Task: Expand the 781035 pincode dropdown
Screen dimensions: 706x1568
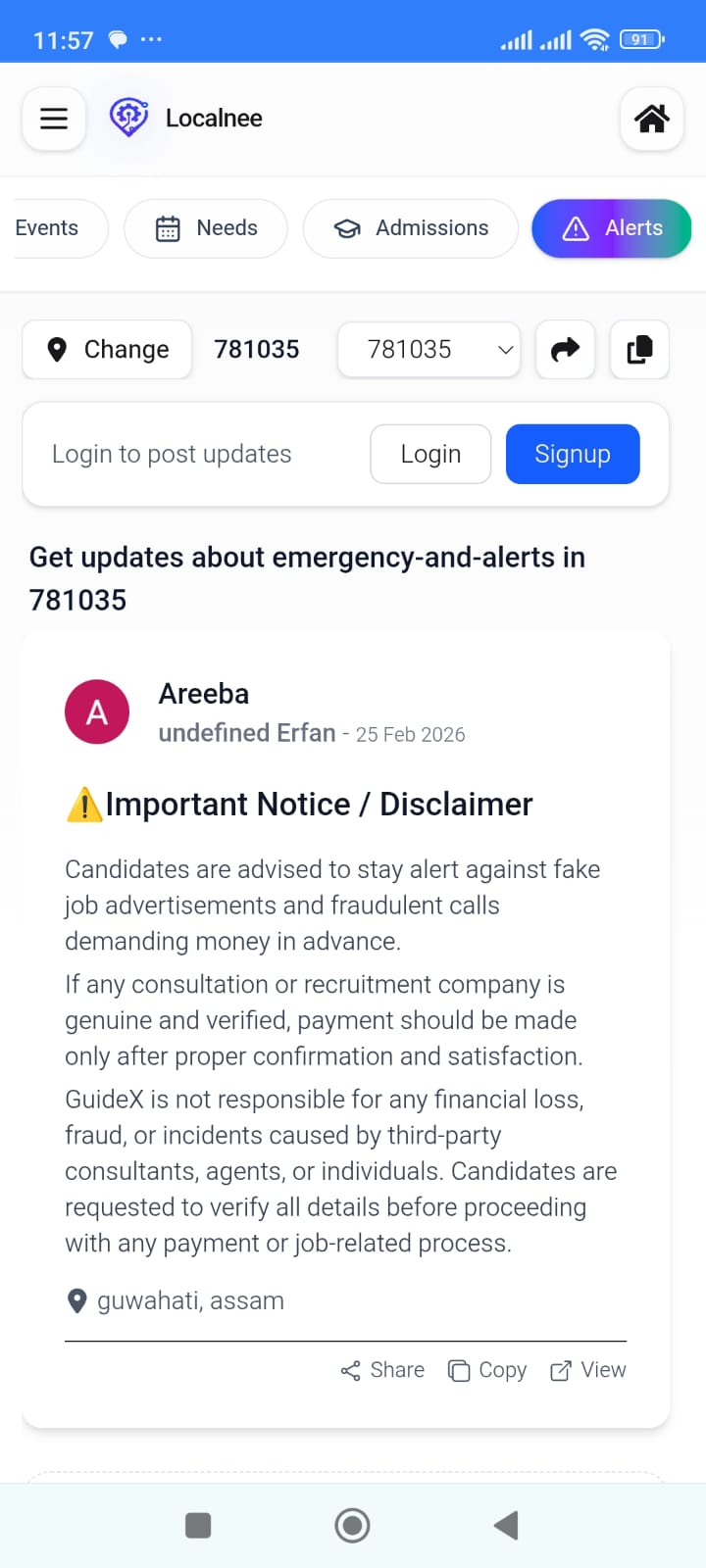Action: [429, 349]
